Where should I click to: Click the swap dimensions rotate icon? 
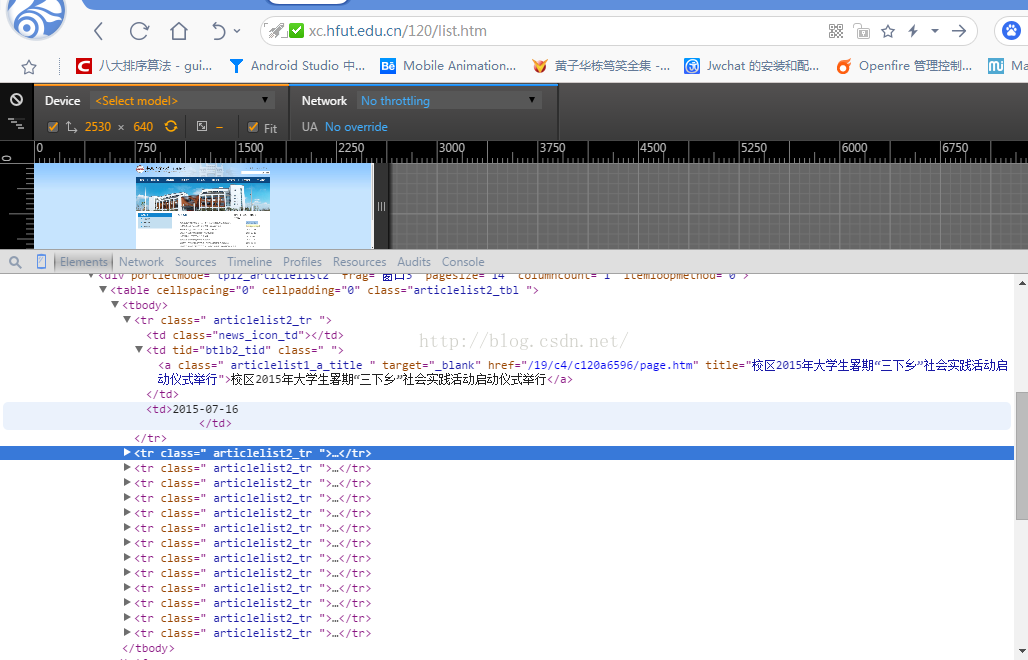tap(171, 126)
